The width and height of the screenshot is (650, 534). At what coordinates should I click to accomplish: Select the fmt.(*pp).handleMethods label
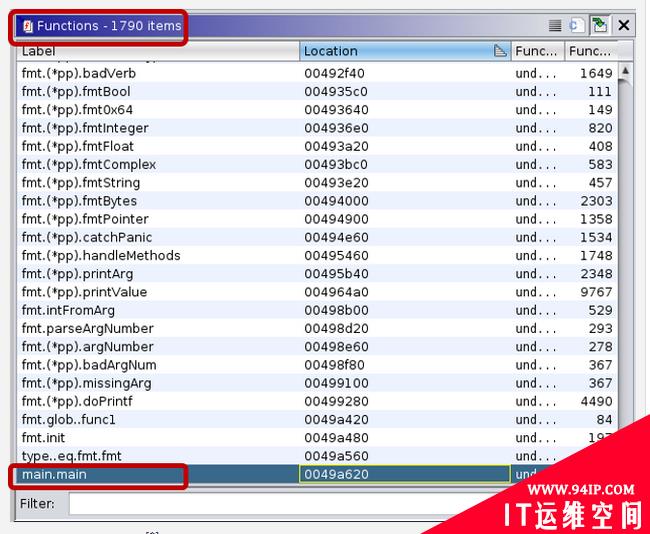point(101,256)
